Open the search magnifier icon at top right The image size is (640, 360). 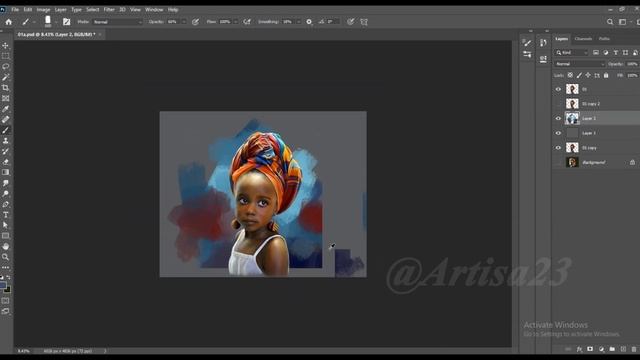click(x=610, y=22)
